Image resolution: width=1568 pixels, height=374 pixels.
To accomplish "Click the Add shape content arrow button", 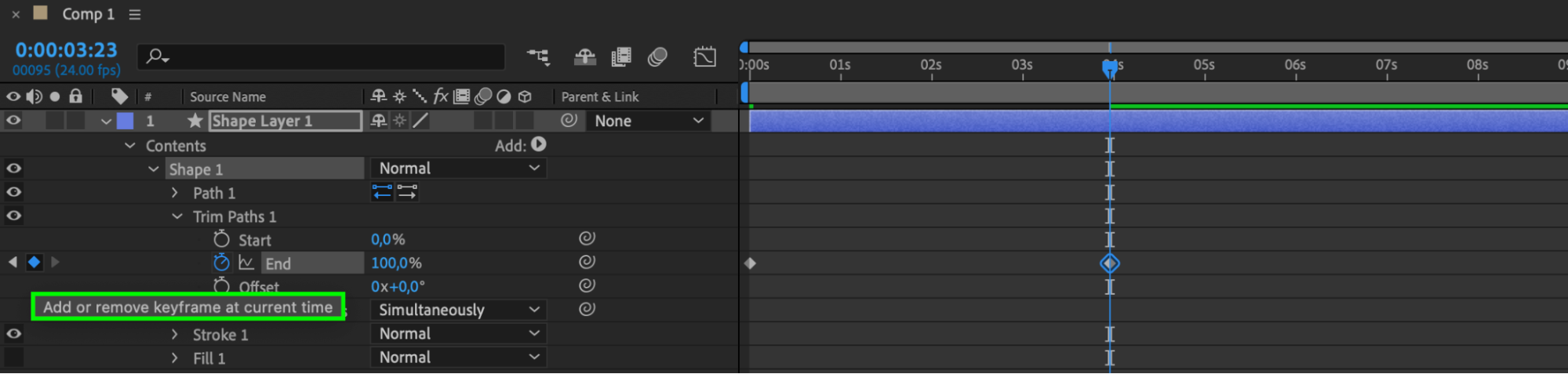I will pyautogui.click(x=539, y=144).
